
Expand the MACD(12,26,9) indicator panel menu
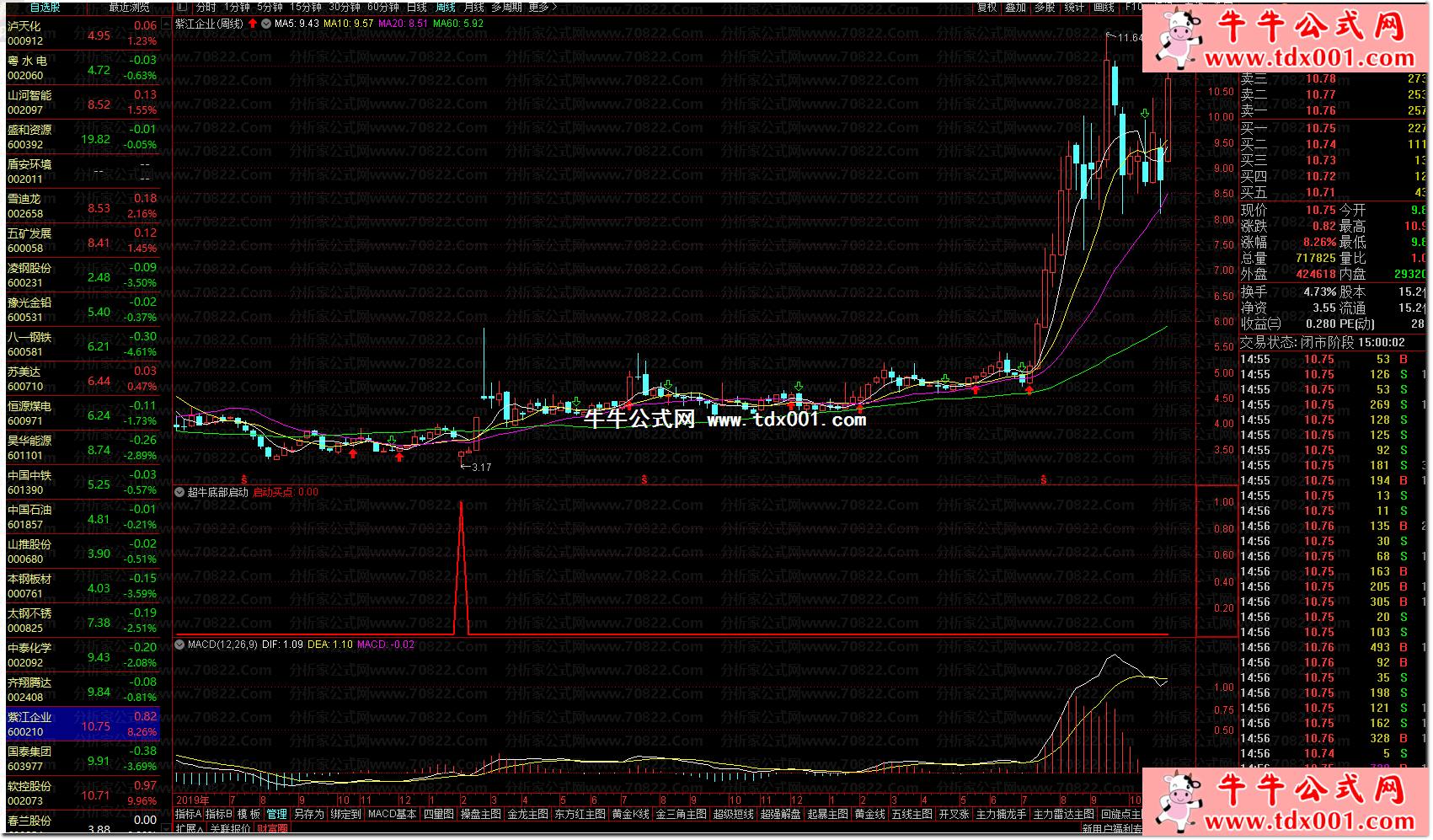coord(179,645)
